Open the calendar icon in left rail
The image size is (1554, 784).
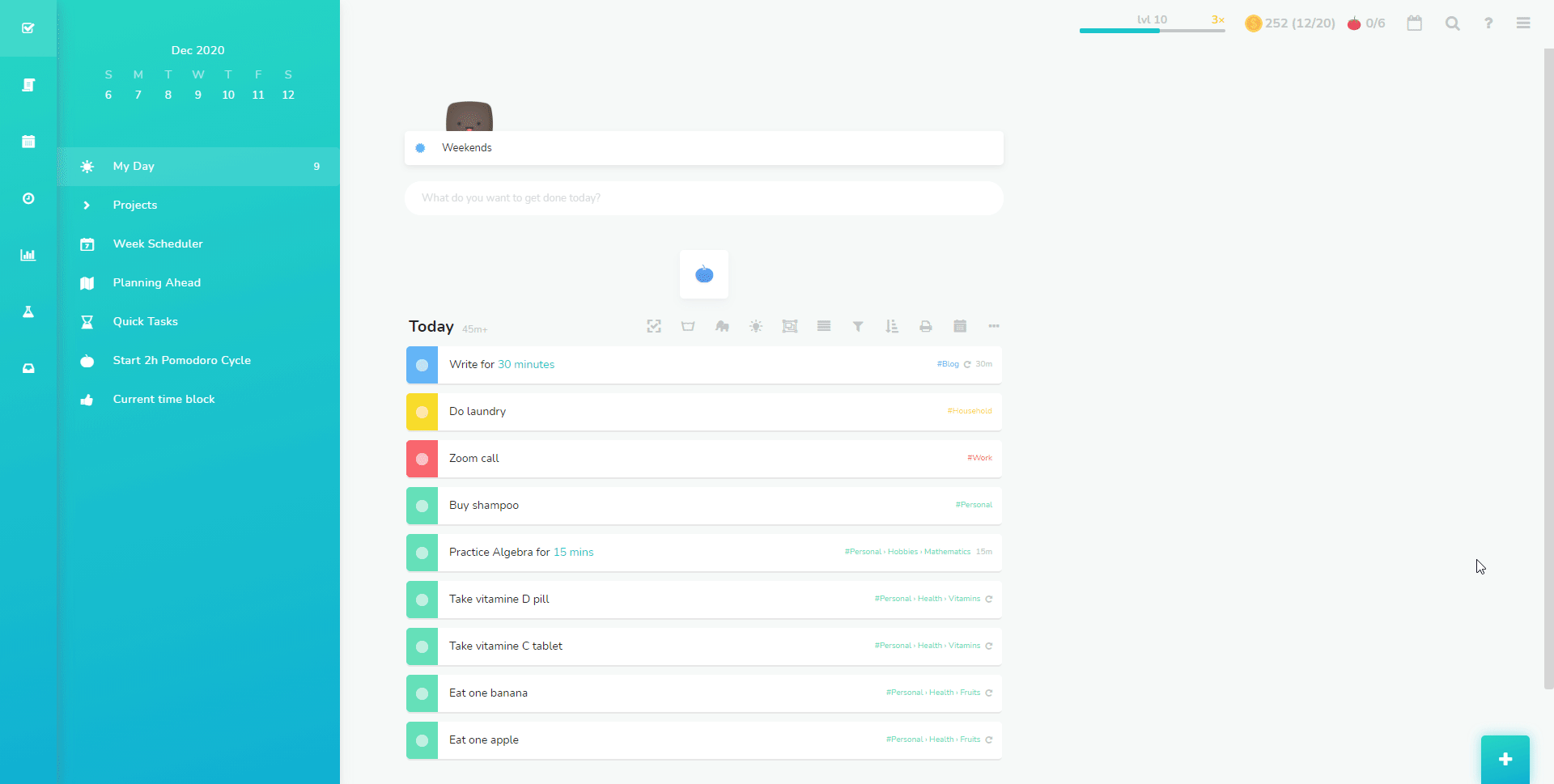[28, 142]
